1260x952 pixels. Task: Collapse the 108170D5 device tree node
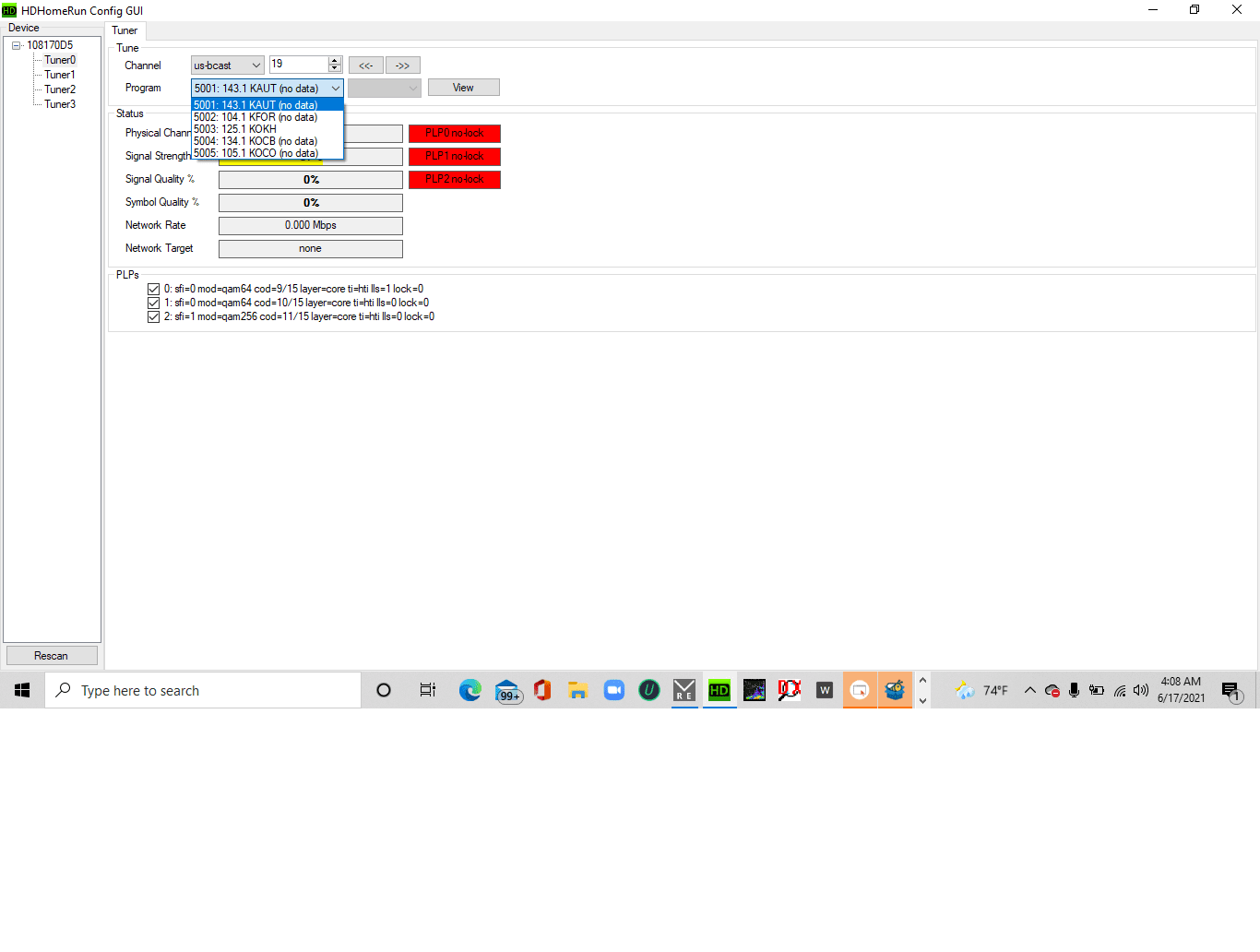17,45
